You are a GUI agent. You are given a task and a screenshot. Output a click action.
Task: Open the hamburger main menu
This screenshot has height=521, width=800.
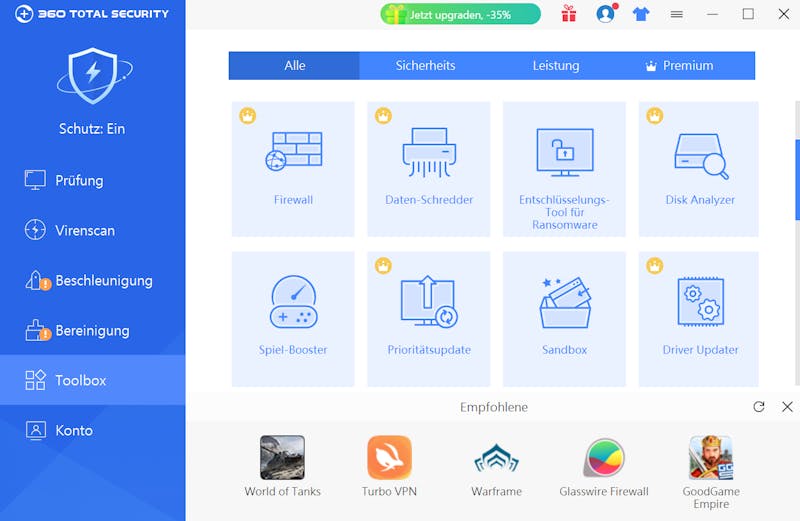click(677, 14)
